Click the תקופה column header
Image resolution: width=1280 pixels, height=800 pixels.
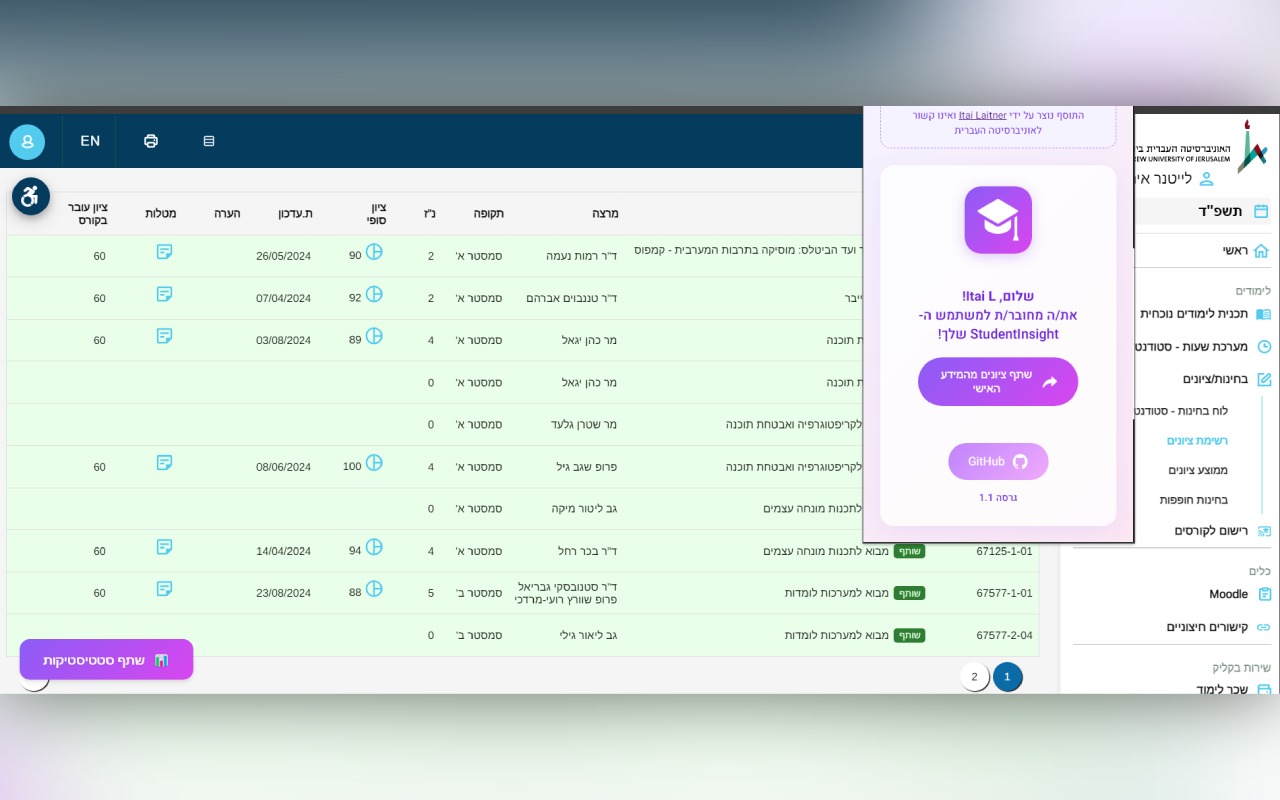pyautogui.click(x=488, y=213)
